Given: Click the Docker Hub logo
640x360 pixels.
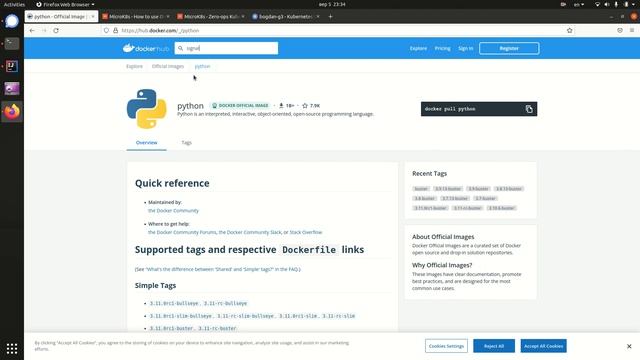Looking at the screenshot, I should (146, 48).
